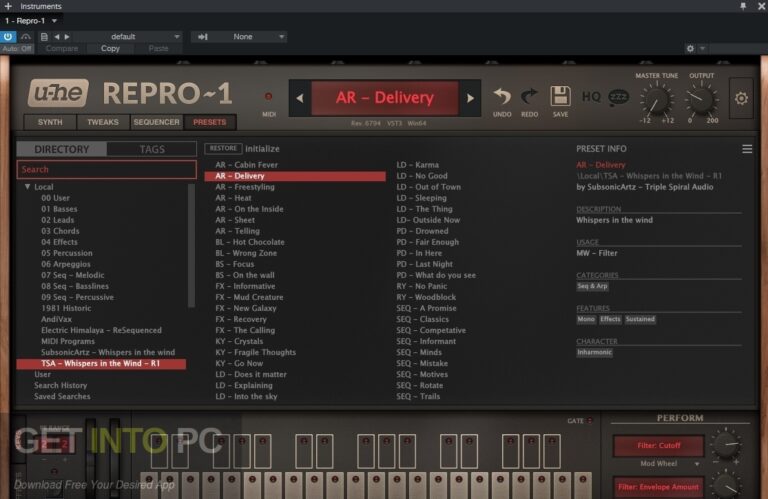768x499 pixels.
Task: Click the MIDI activity indicator light
Action: tap(268, 96)
